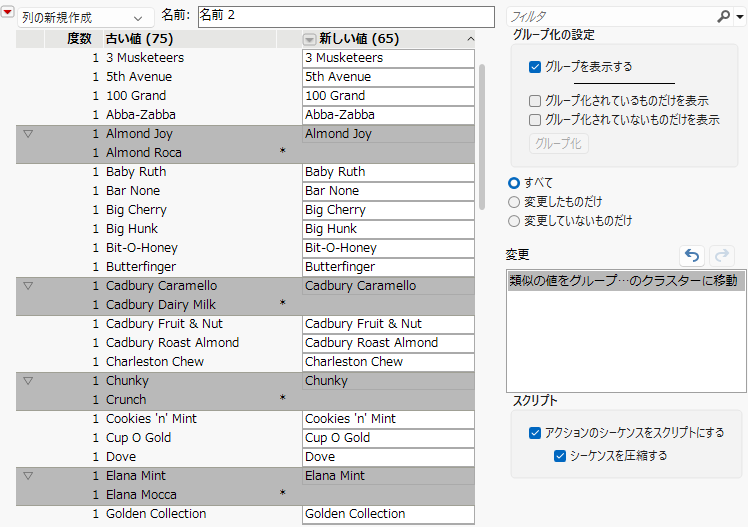Image resolution: width=748 pixels, height=527 pixels.
Task: Open the red triangle options menu
Action: coord(8,12)
